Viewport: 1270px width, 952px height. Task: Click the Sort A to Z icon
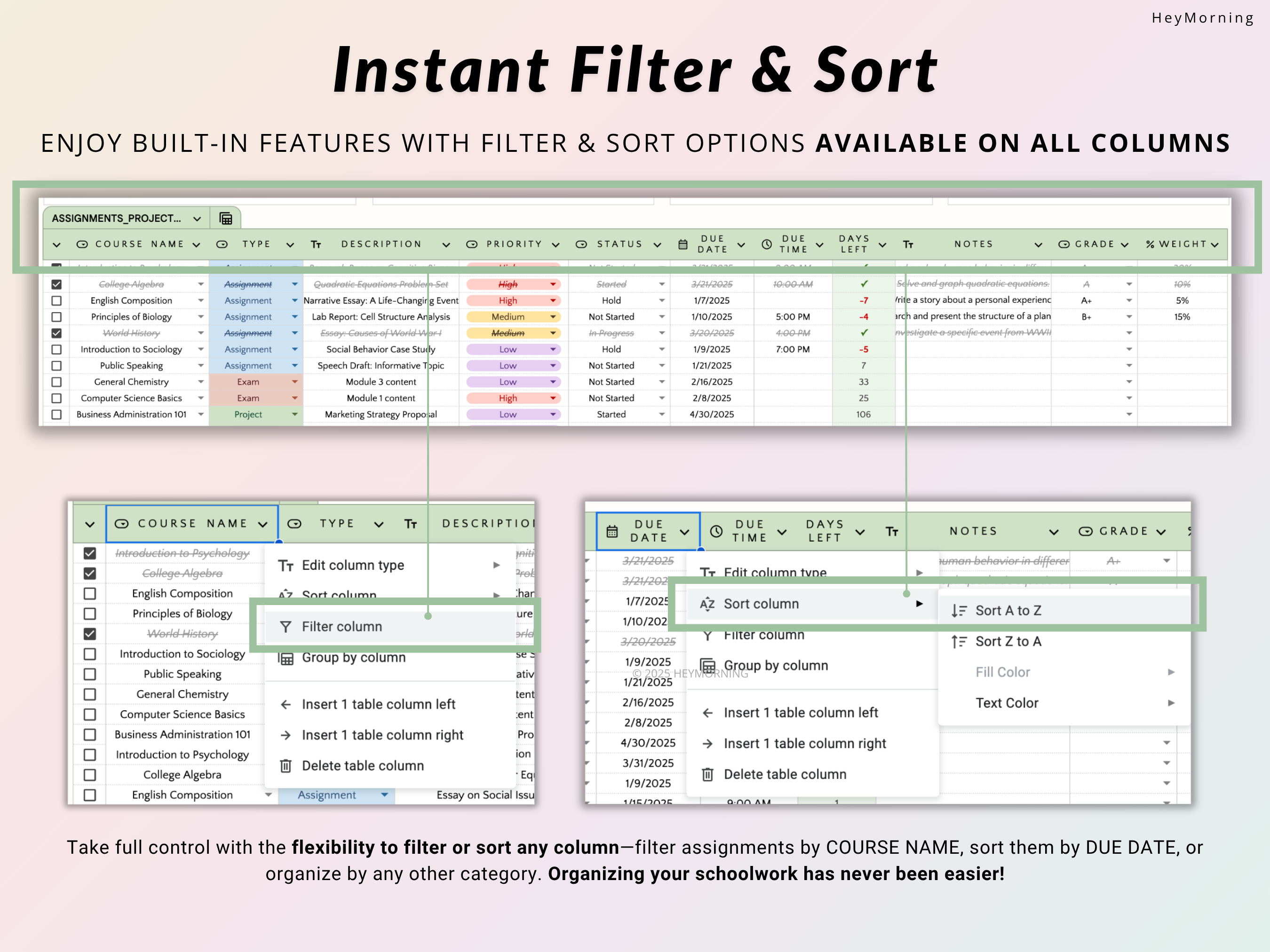click(959, 611)
